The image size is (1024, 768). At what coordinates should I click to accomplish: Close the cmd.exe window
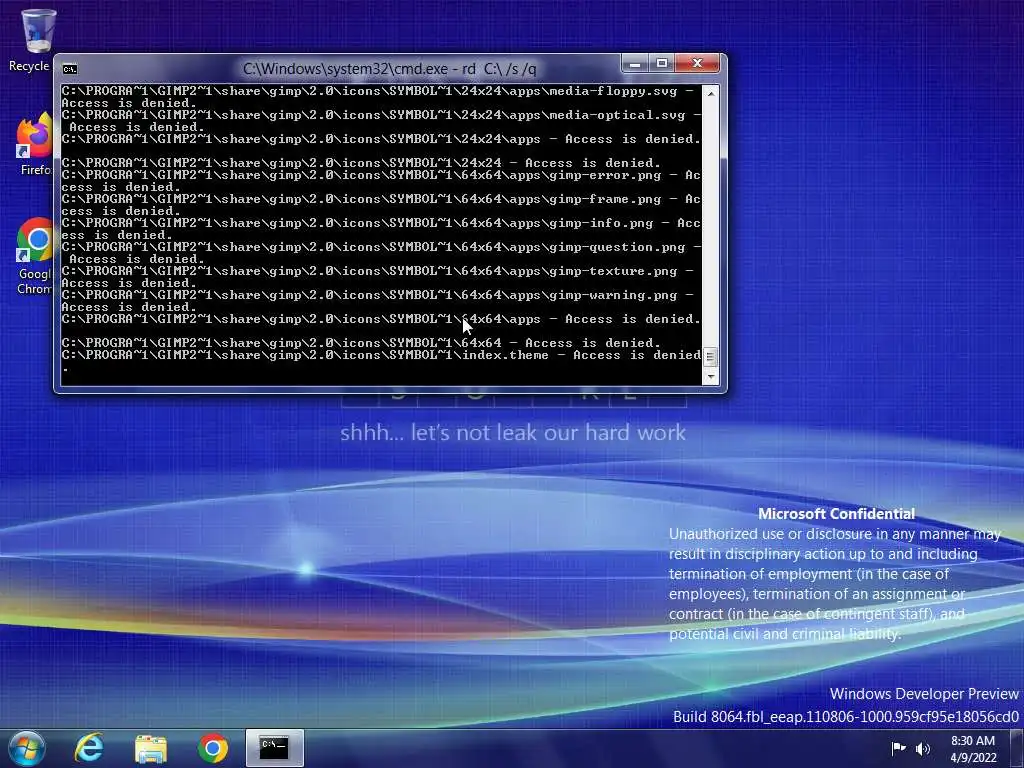[697, 63]
